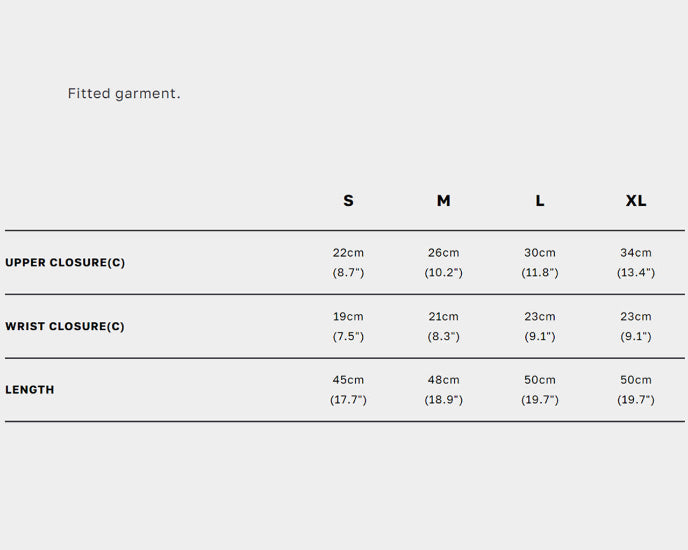
Task: Select the 21cm wrist closure measurement
Action: click(443, 317)
